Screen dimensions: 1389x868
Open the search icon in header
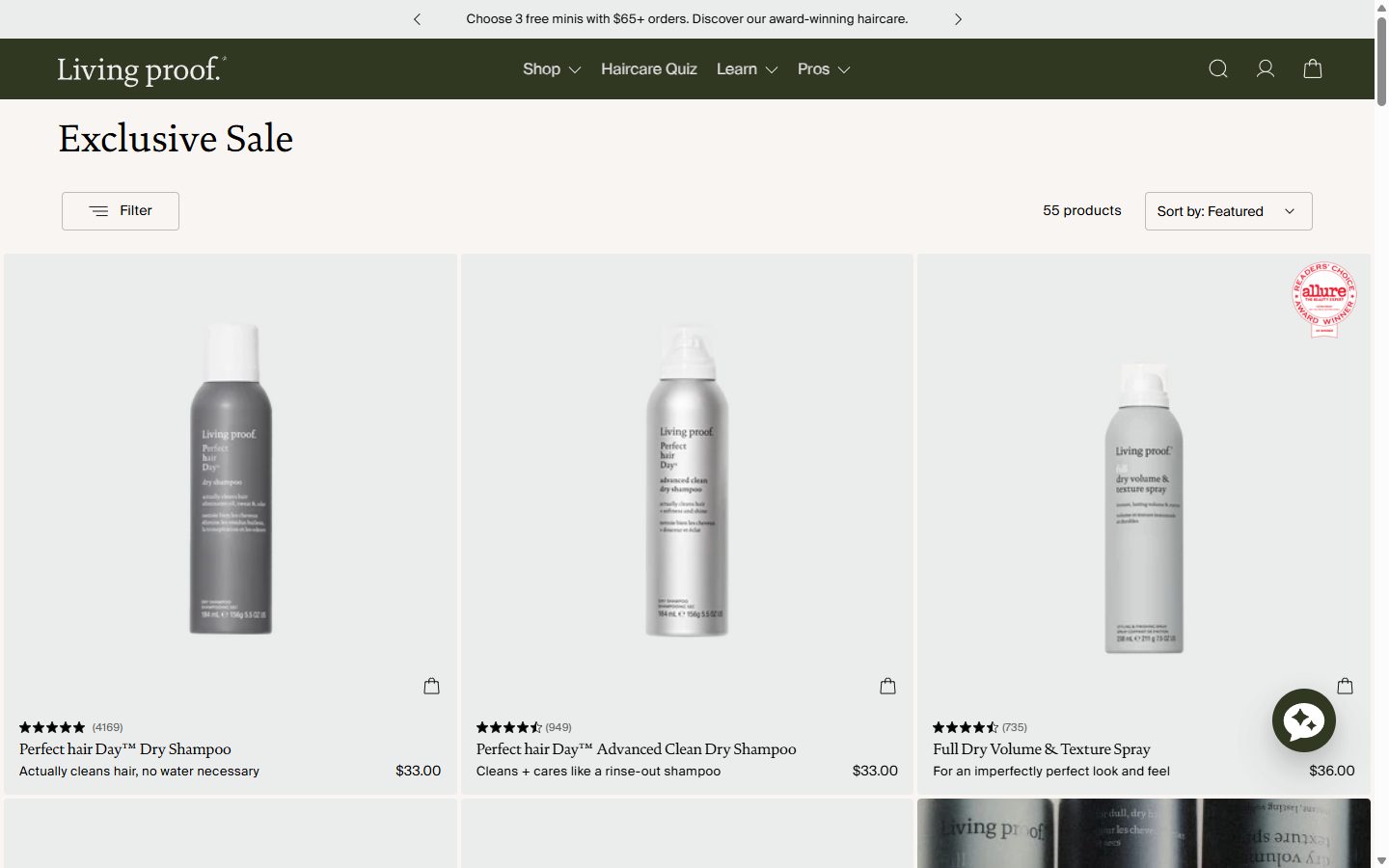[1218, 68]
